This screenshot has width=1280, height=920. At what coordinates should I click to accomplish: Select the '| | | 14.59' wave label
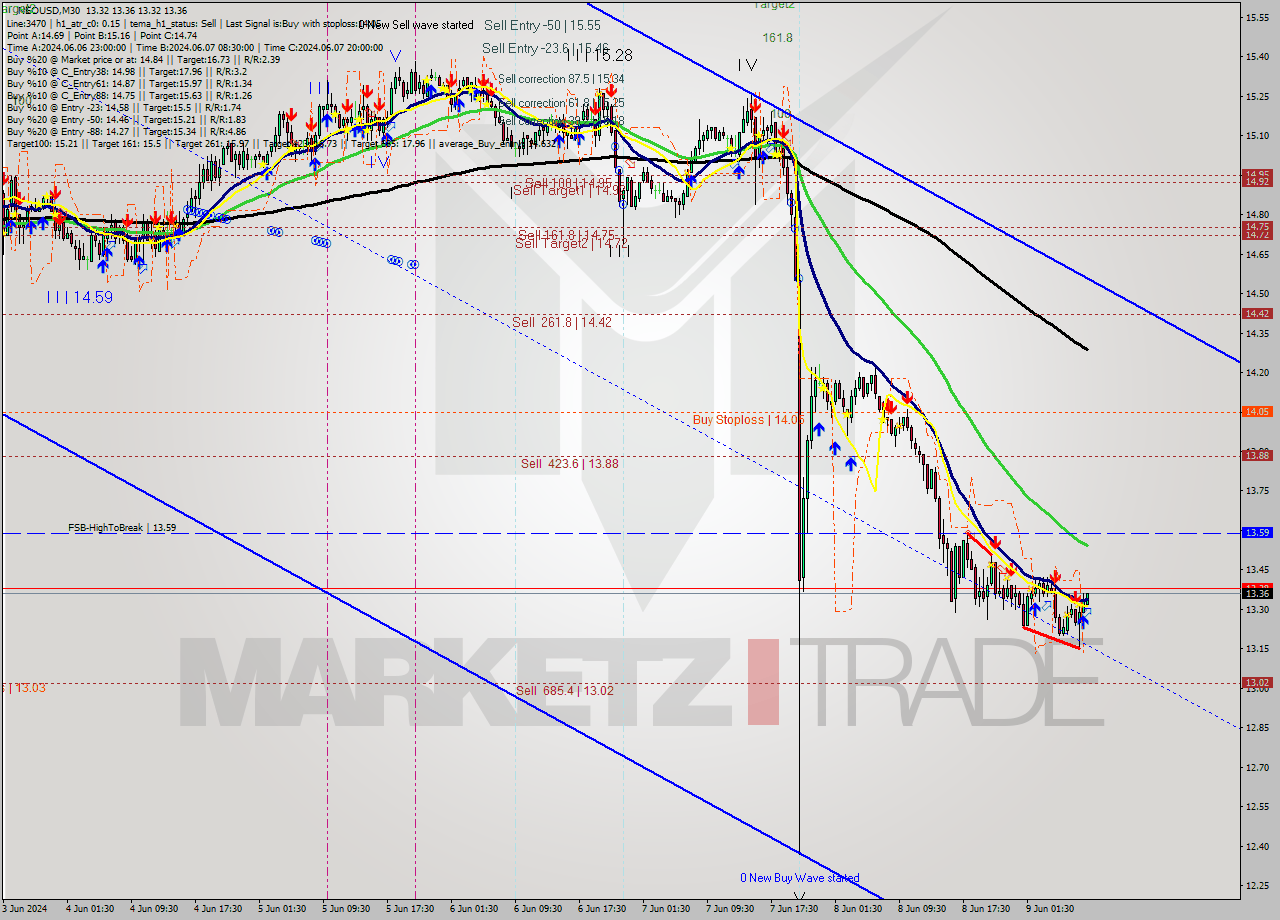[x=79, y=296]
